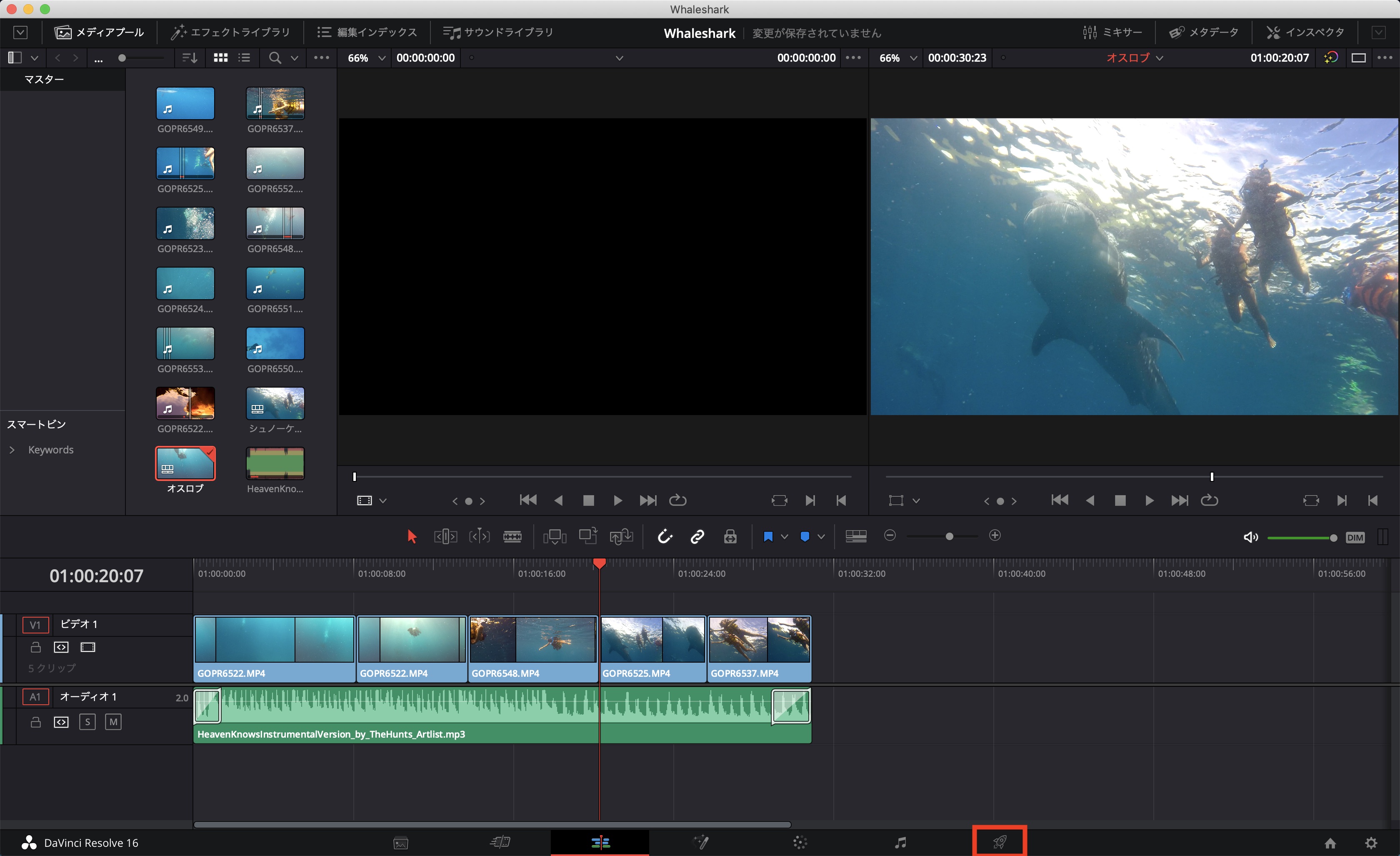Play the timeline viewer
Screen dimensions: 1400x856
click(1149, 500)
